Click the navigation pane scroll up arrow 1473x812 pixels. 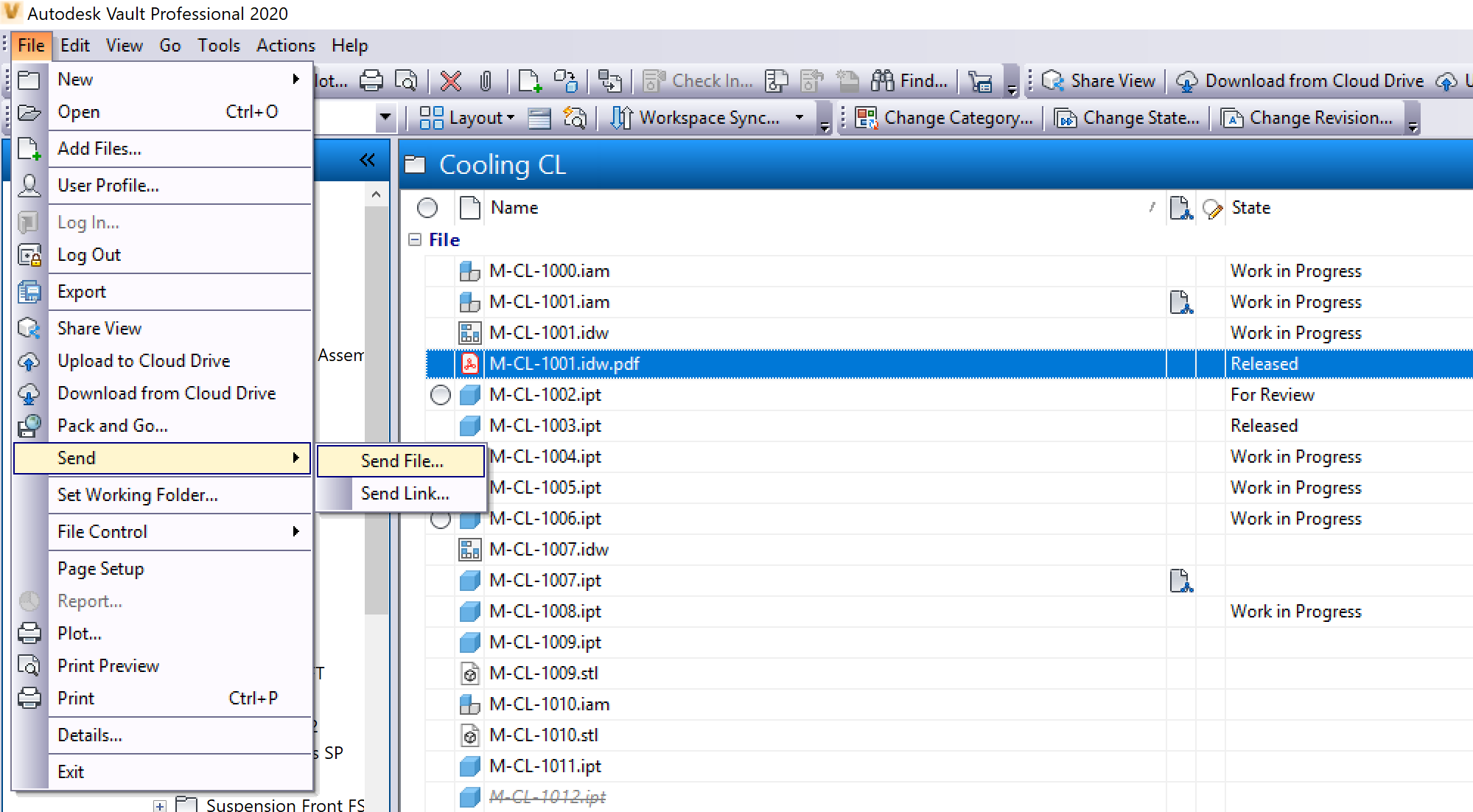tap(376, 195)
